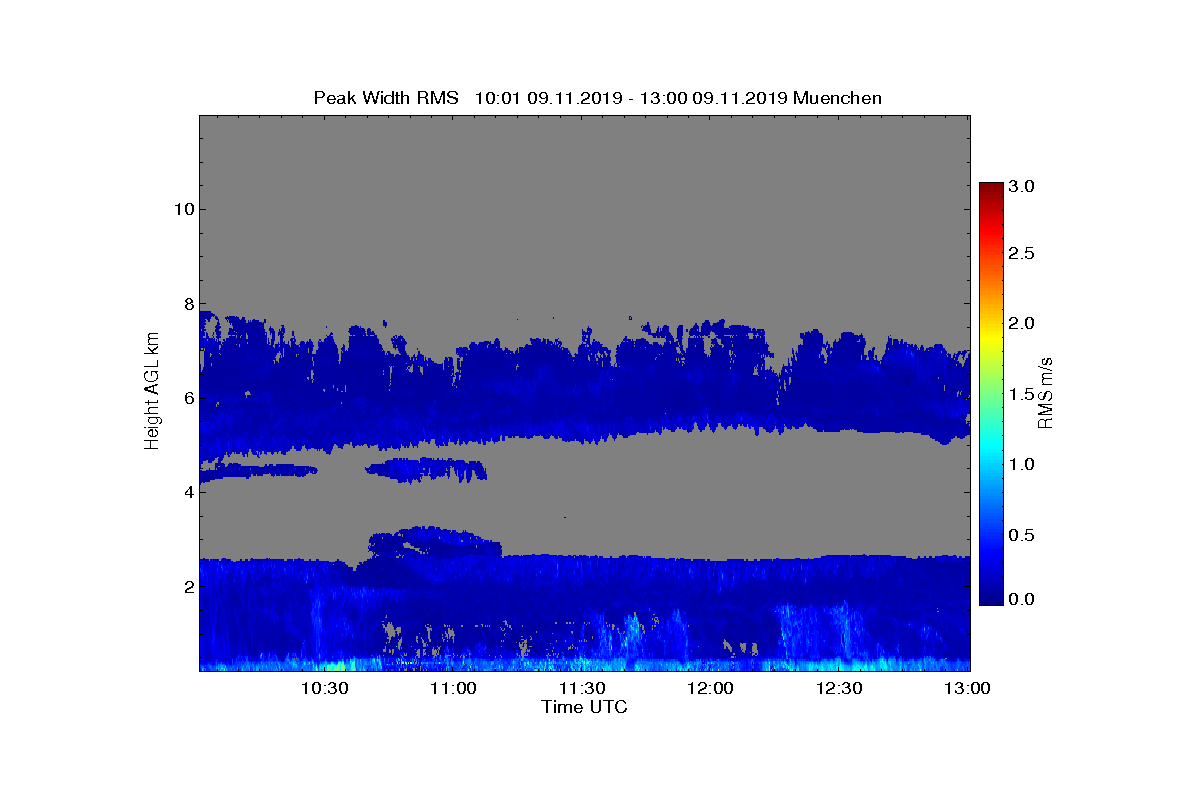This screenshot has height=800, width=1200.
Task: Click the RMS m/s colorbar label
Action: pos(1046,393)
